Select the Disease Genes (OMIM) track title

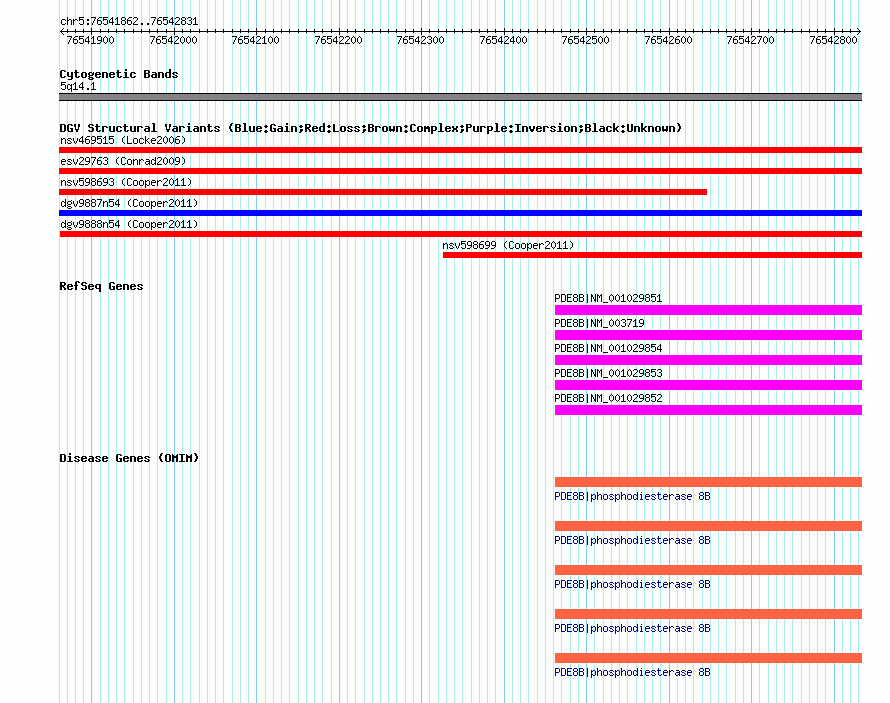[x=129, y=458]
